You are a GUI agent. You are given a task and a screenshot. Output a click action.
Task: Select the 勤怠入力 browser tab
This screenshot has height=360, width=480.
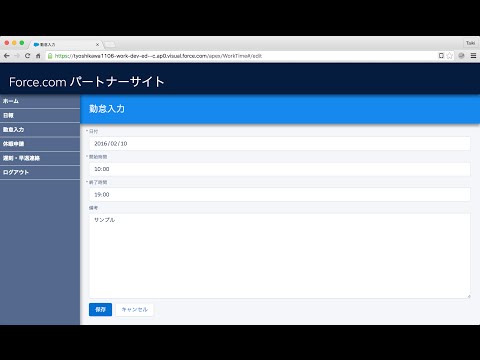click(x=65, y=44)
